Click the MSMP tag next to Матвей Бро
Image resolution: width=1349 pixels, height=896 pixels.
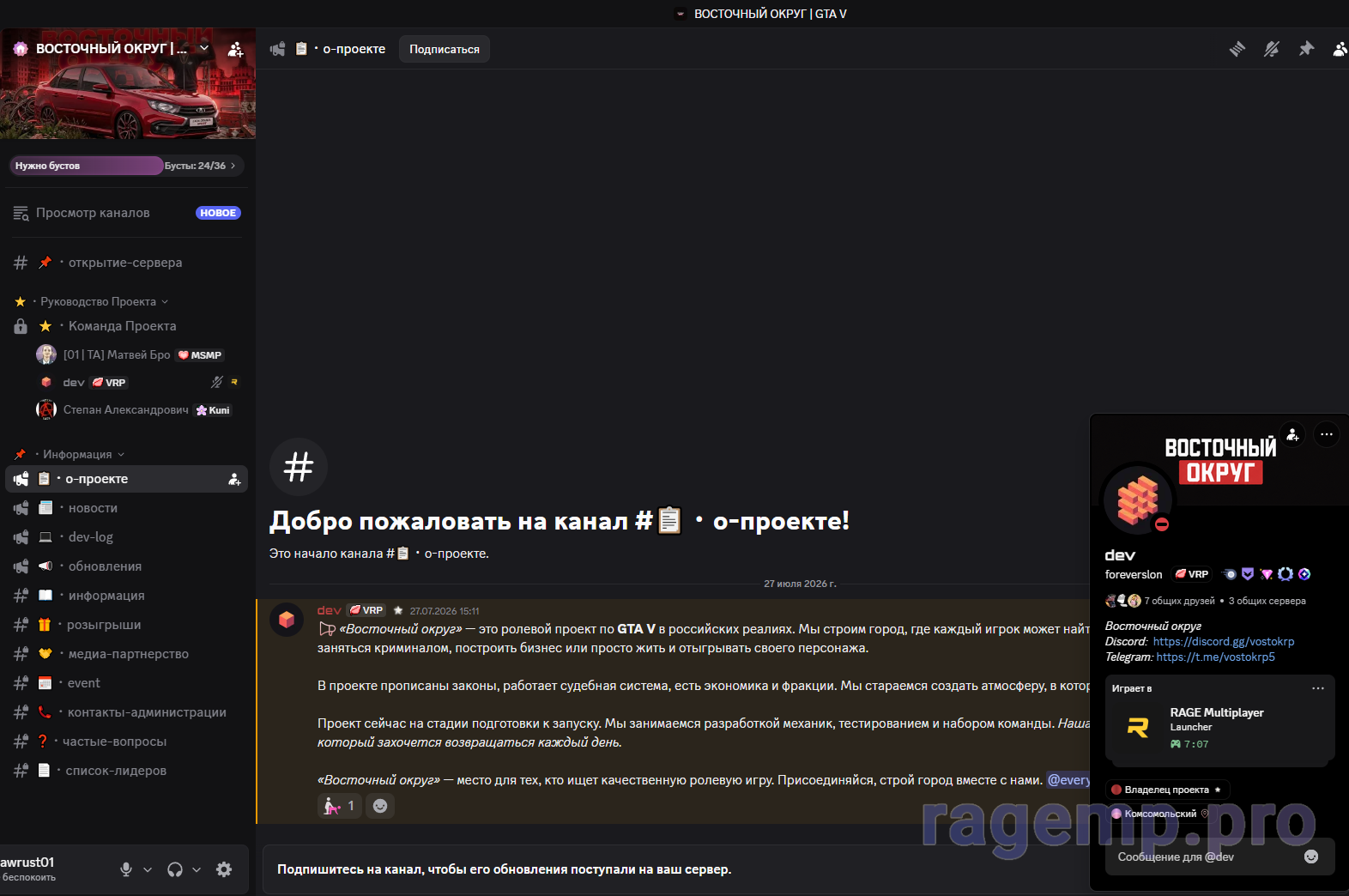coord(200,355)
